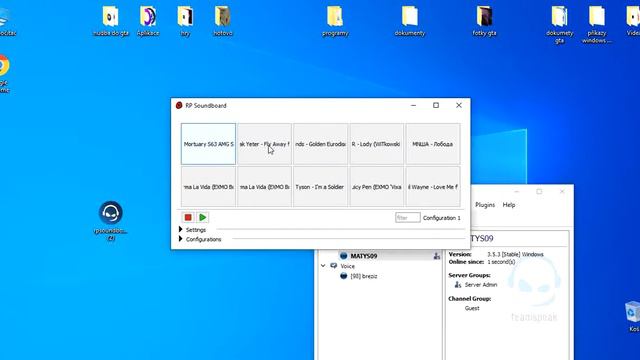Trigger the Juicy Pen (EXMO) sound button
Viewport: 640px width, 360px height.
(x=376, y=187)
